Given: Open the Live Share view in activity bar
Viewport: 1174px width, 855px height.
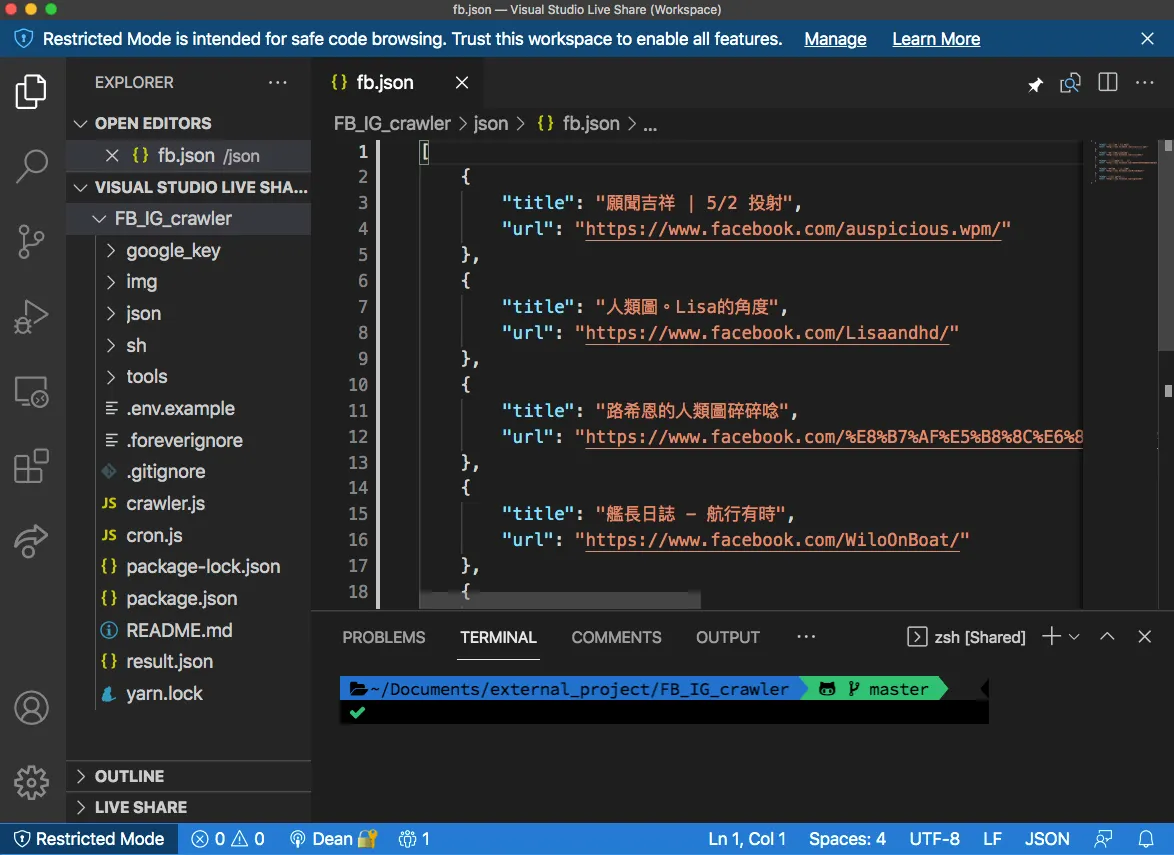Looking at the screenshot, I should (31, 541).
